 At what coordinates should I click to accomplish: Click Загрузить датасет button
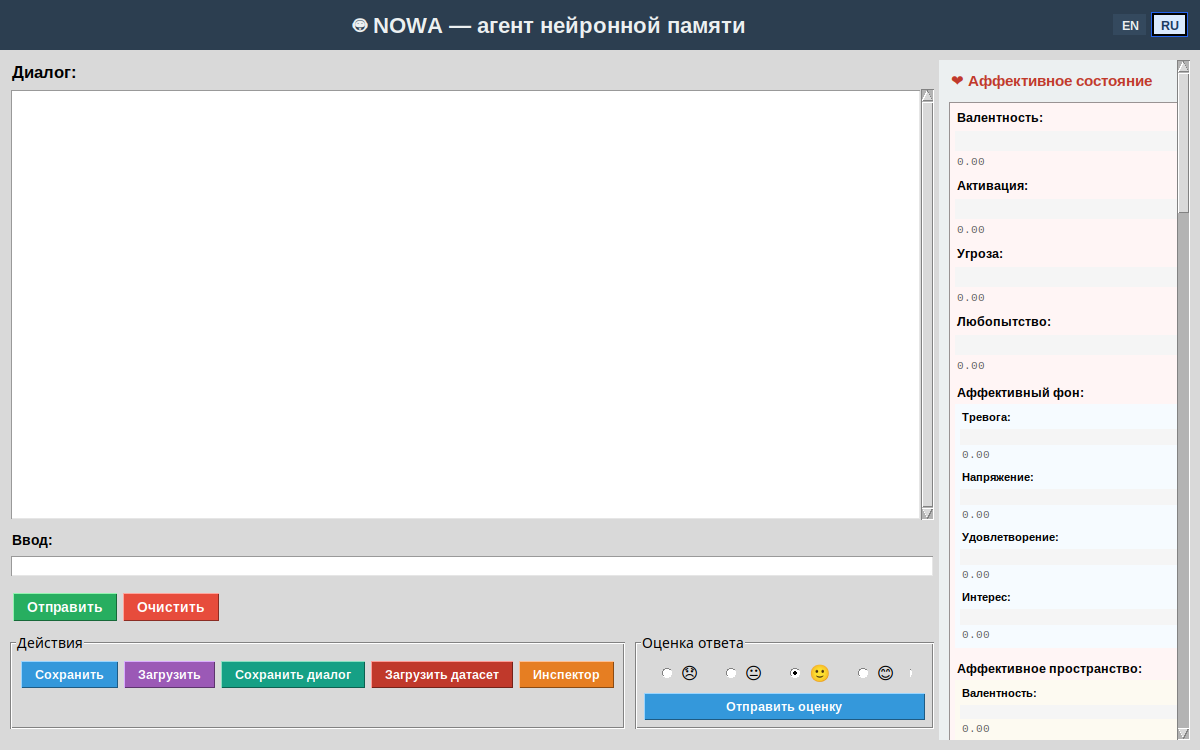442,675
